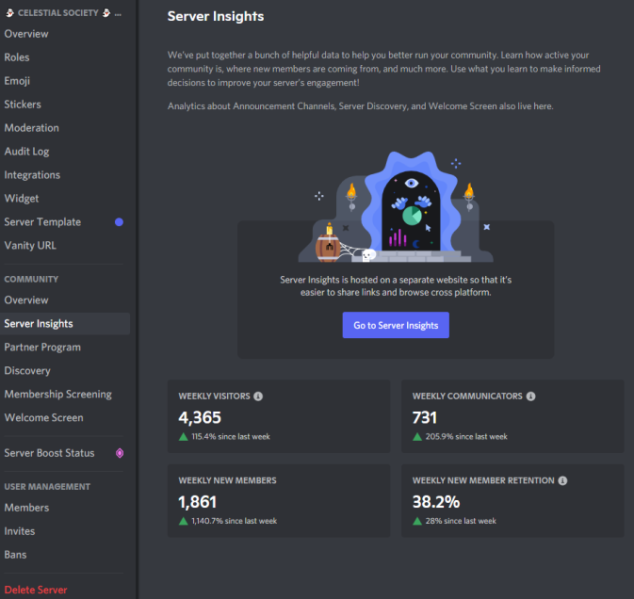Open the Members management page
634x599 pixels.
coord(27,508)
